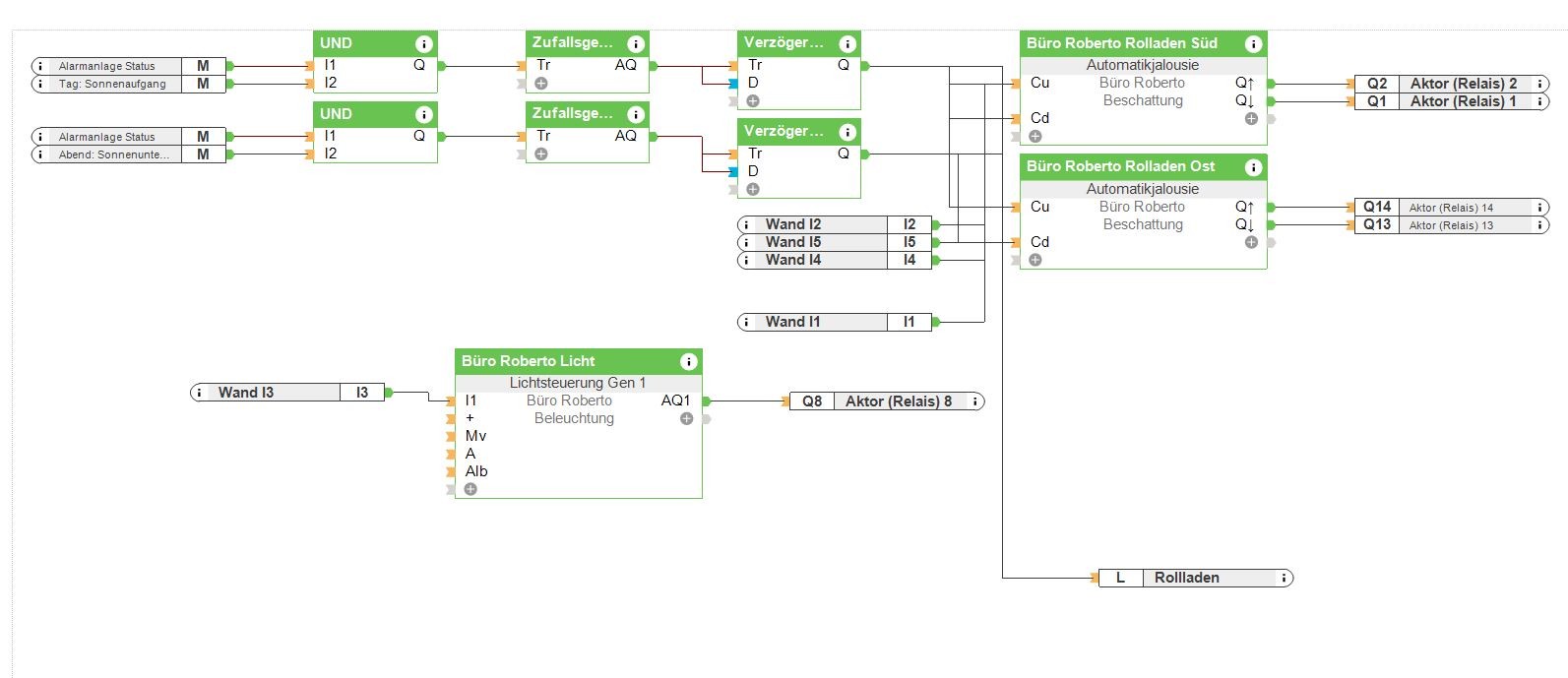This screenshot has height=678, width=1568.
Task: Click info icon on Tag: Sonnenaufgang flag
Action: 40,85
